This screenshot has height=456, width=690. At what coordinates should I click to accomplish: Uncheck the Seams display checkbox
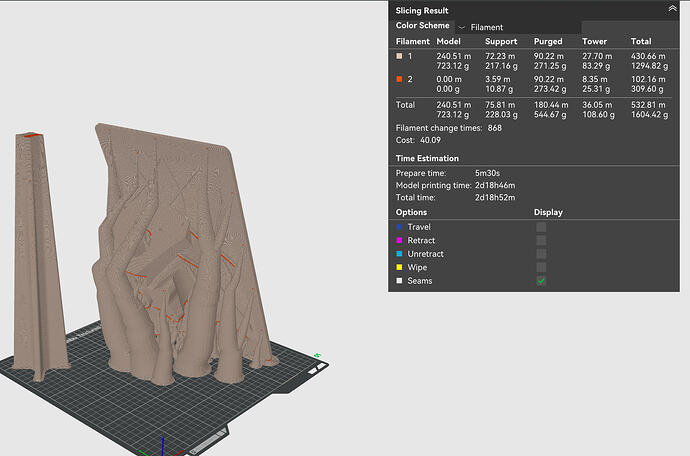541,281
